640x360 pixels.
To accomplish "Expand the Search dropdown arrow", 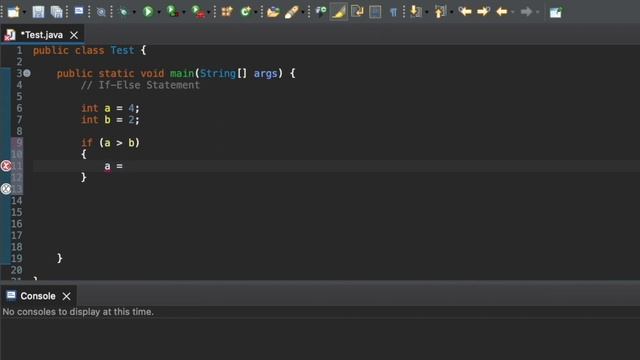I will tap(303, 12).
